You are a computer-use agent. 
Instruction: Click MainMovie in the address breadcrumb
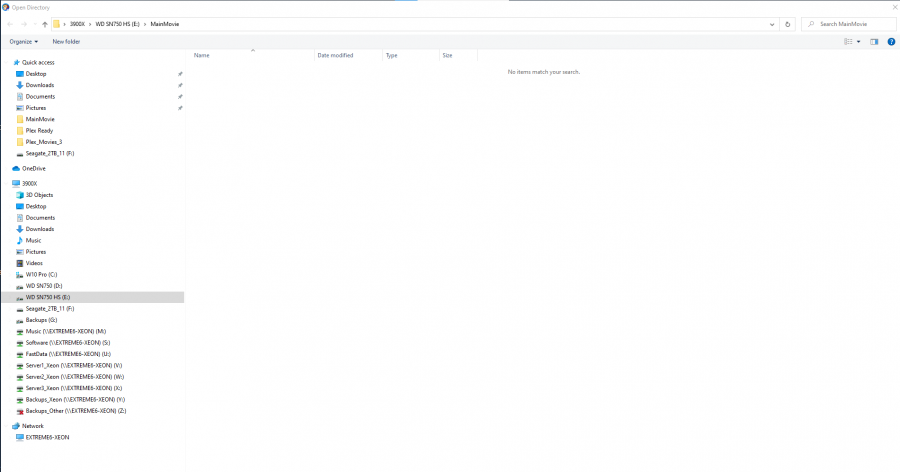pos(165,24)
